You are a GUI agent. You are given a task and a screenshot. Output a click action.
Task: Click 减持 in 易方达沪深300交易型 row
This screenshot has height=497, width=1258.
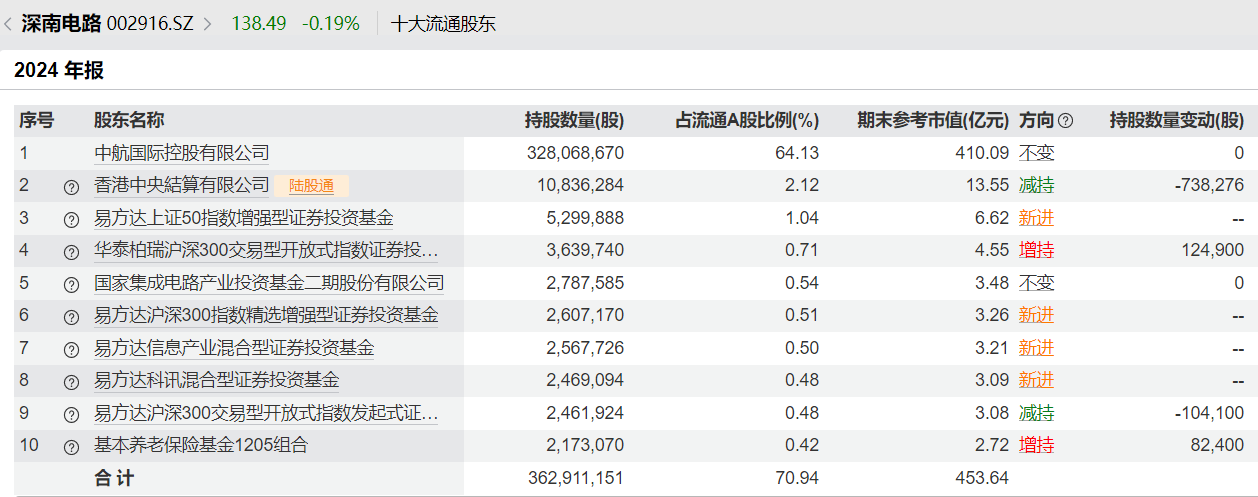1036,413
